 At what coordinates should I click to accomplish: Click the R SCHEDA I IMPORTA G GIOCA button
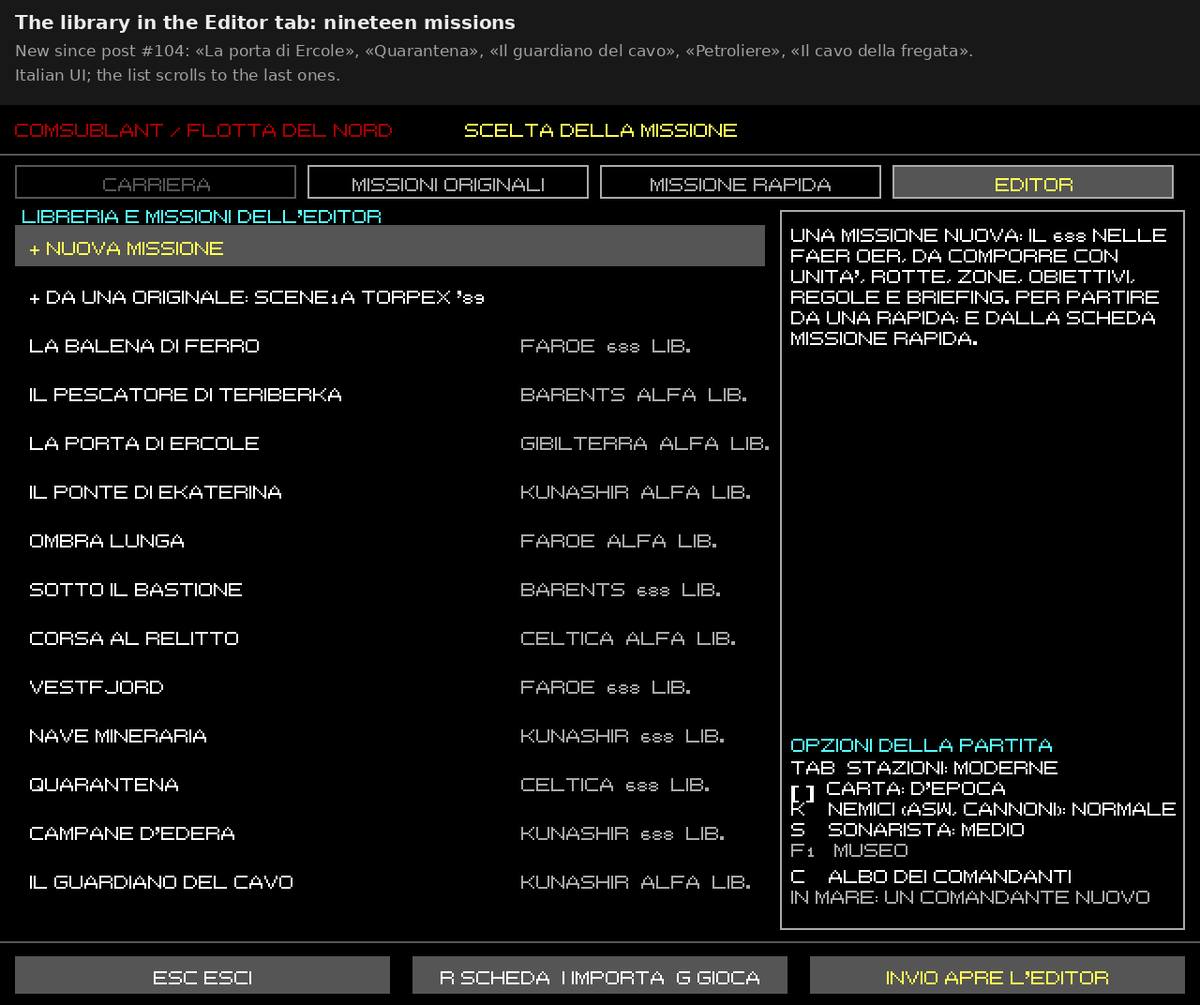point(600,976)
